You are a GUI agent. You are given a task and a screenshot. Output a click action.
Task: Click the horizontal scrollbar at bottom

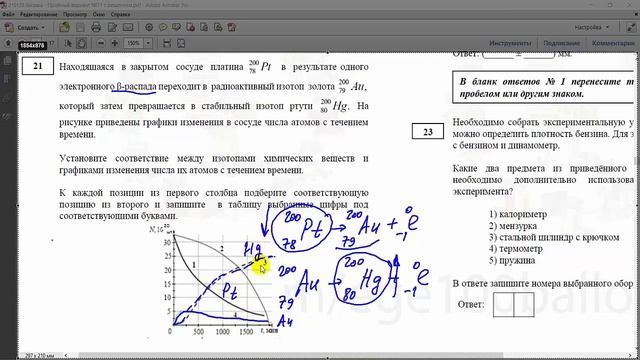290,356
